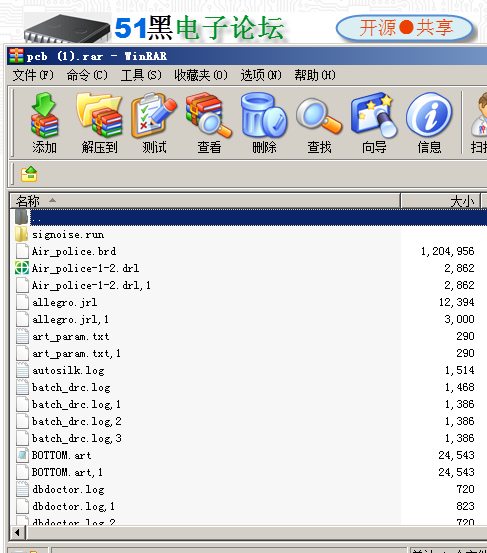Screen dimensions: 487x553
Task: Select file name Air_police.brd
Action: tap(74, 251)
